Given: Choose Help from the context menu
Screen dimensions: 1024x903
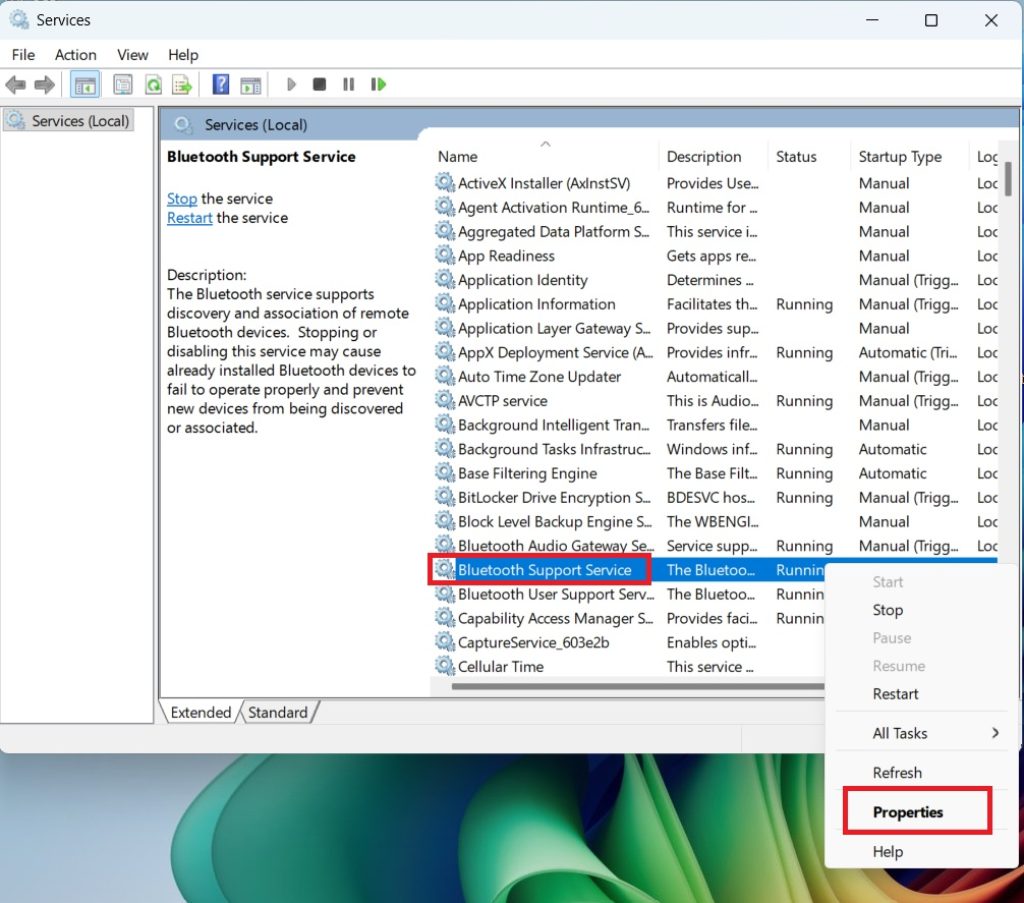Looking at the screenshot, I should pyautogui.click(x=921, y=851).
